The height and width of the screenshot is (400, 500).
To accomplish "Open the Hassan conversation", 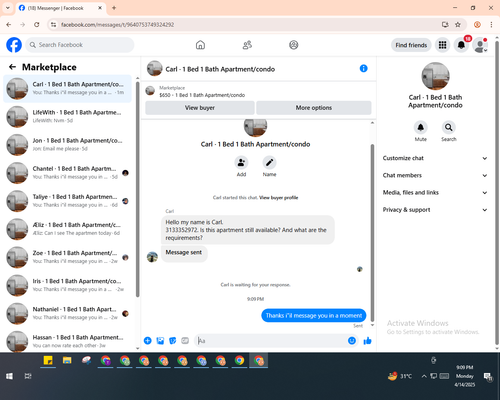I will (x=68, y=341).
